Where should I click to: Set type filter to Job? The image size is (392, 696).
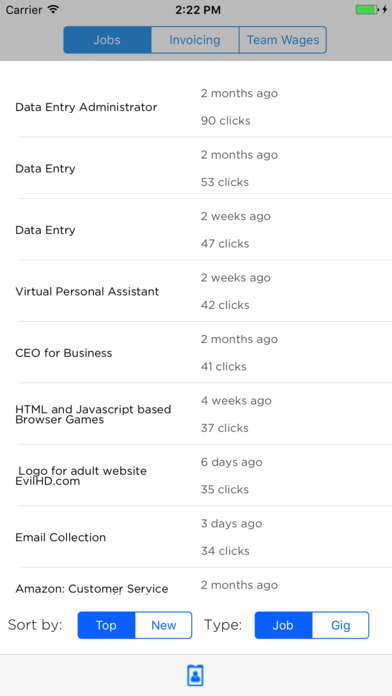click(x=283, y=625)
